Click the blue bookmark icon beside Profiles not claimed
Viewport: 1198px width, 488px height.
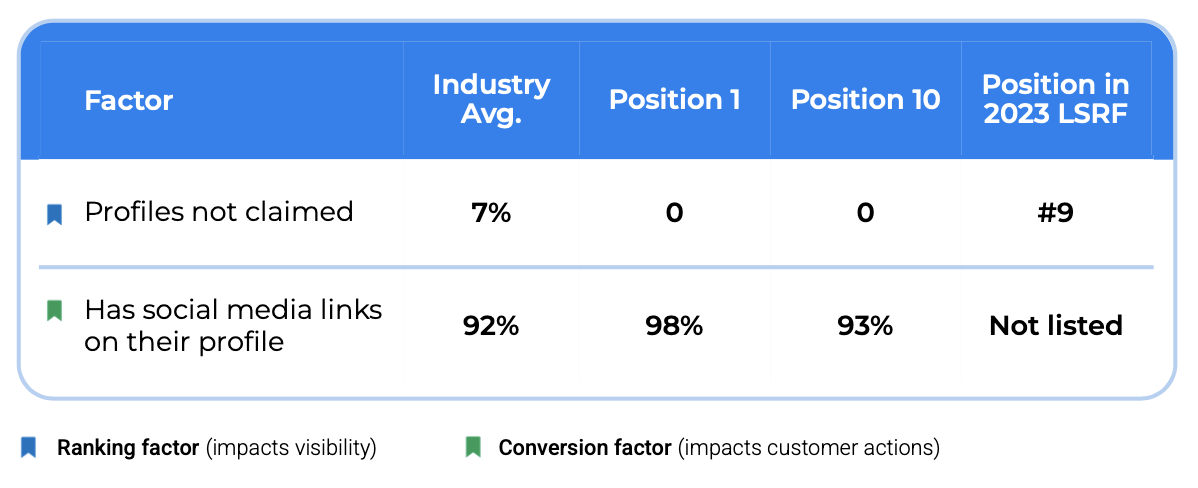[55, 214]
